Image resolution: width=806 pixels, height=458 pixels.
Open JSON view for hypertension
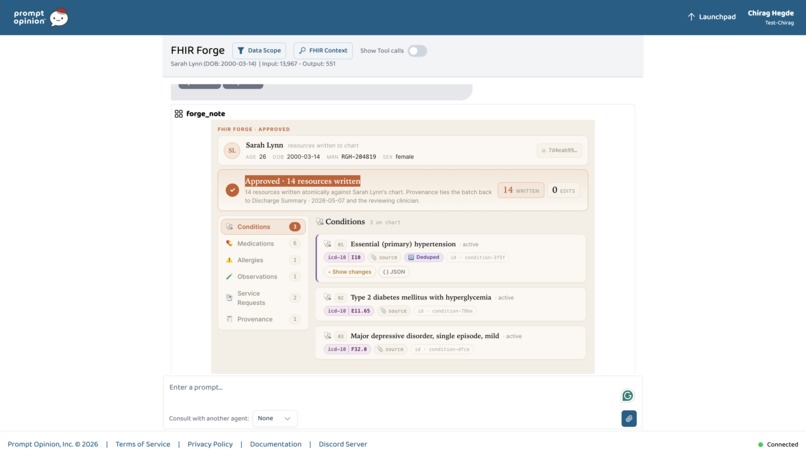point(394,272)
